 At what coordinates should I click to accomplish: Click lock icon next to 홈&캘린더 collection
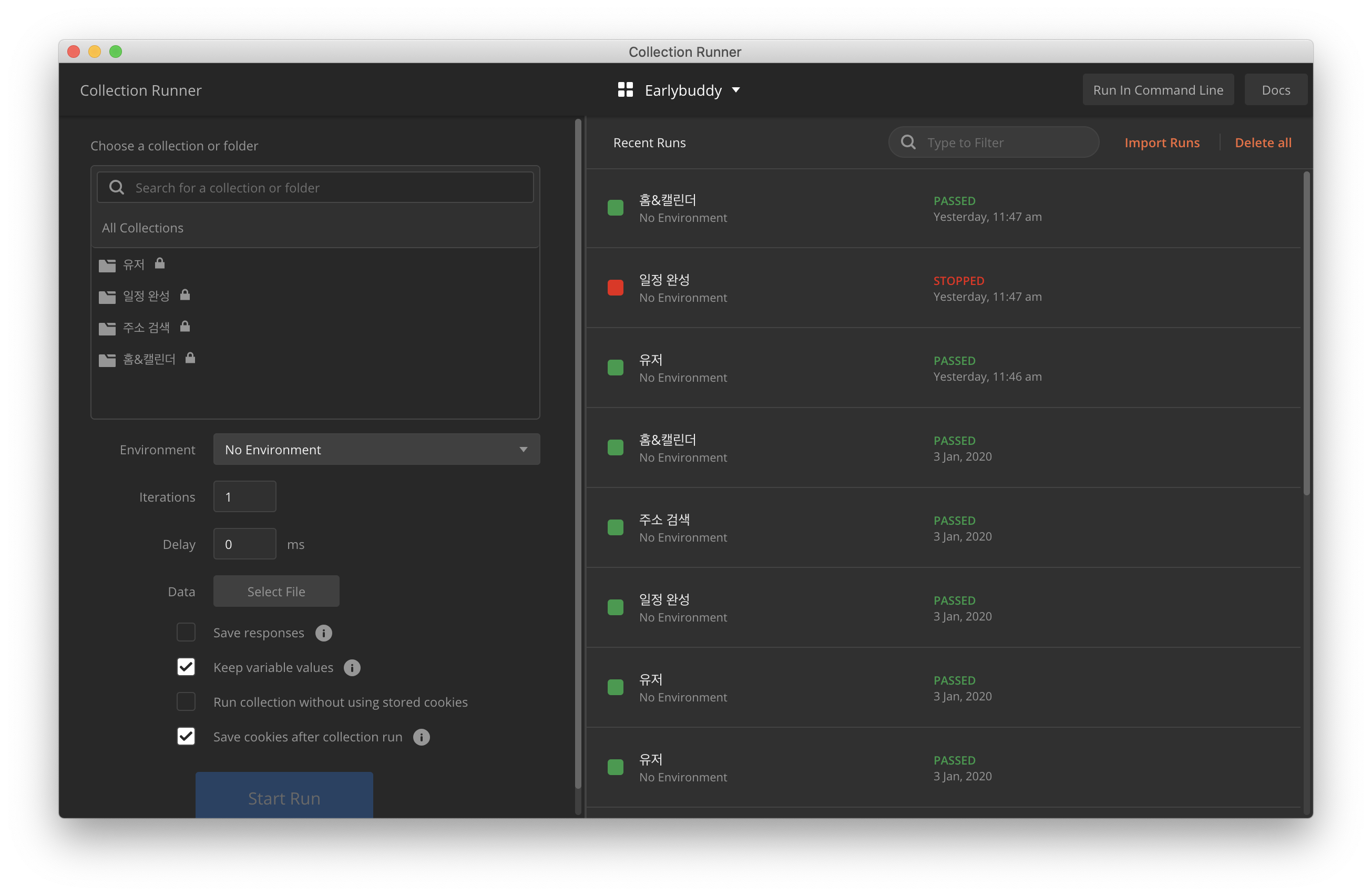coord(190,358)
